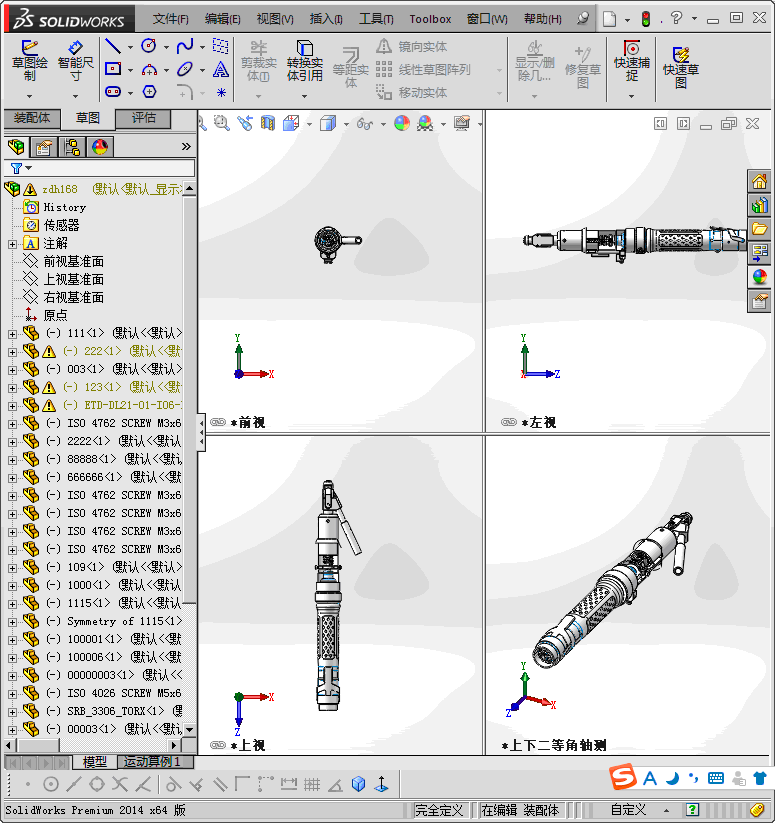
Task: Open SolidWorks Resources home icon in task pane
Action: 759,182
